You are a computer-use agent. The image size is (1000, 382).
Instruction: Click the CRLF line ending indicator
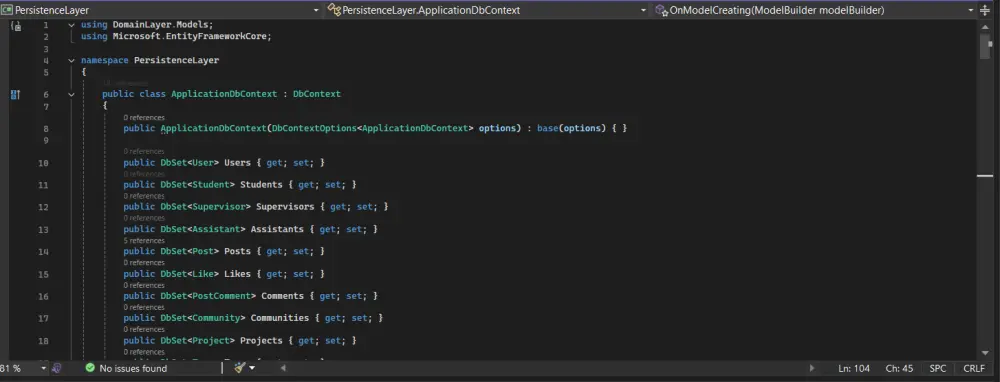[x=974, y=369]
